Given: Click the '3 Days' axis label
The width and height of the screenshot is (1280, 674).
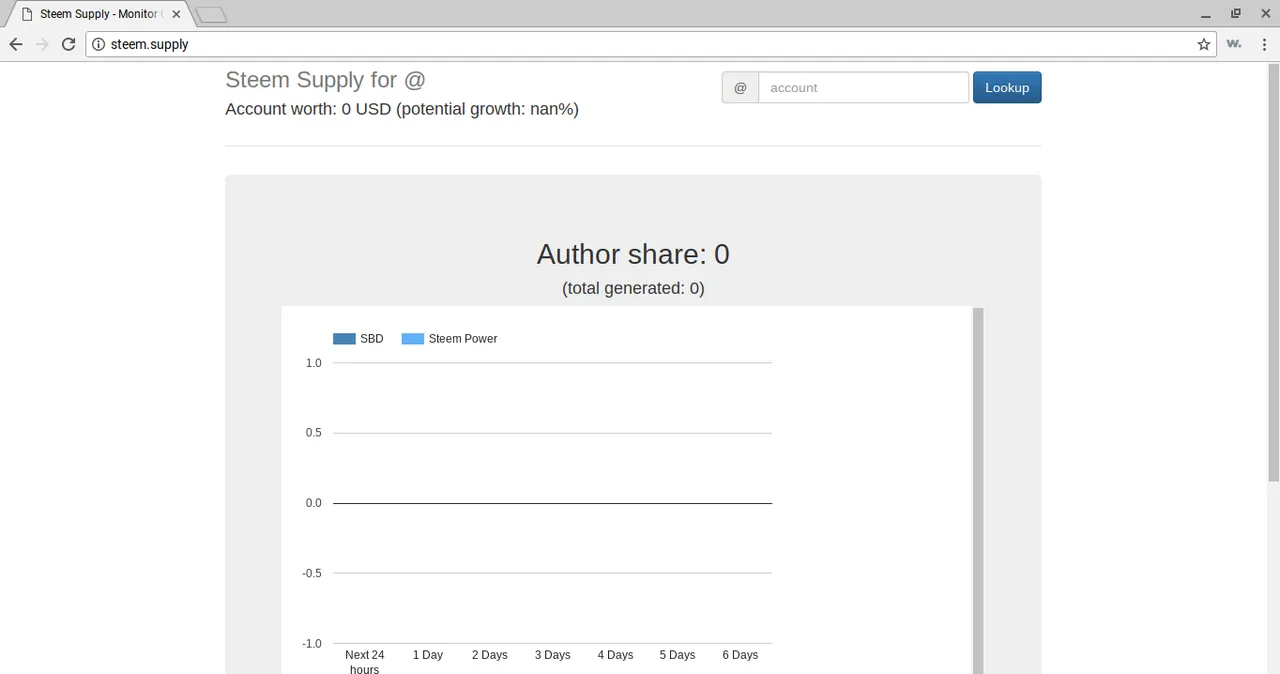Looking at the screenshot, I should (552, 655).
